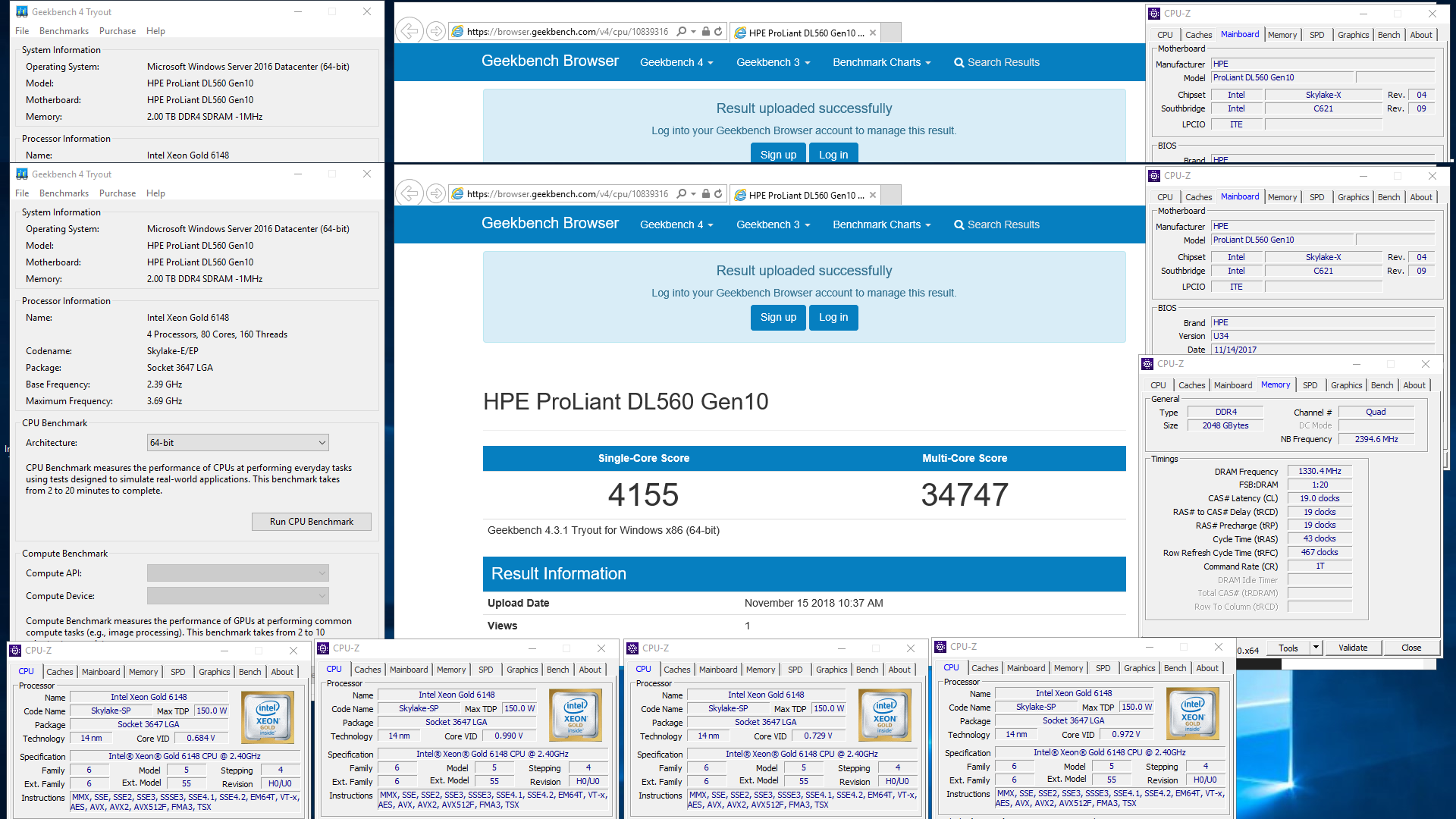The height and width of the screenshot is (819, 1456).
Task: Click the multi-core score 34747
Action: (x=965, y=495)
